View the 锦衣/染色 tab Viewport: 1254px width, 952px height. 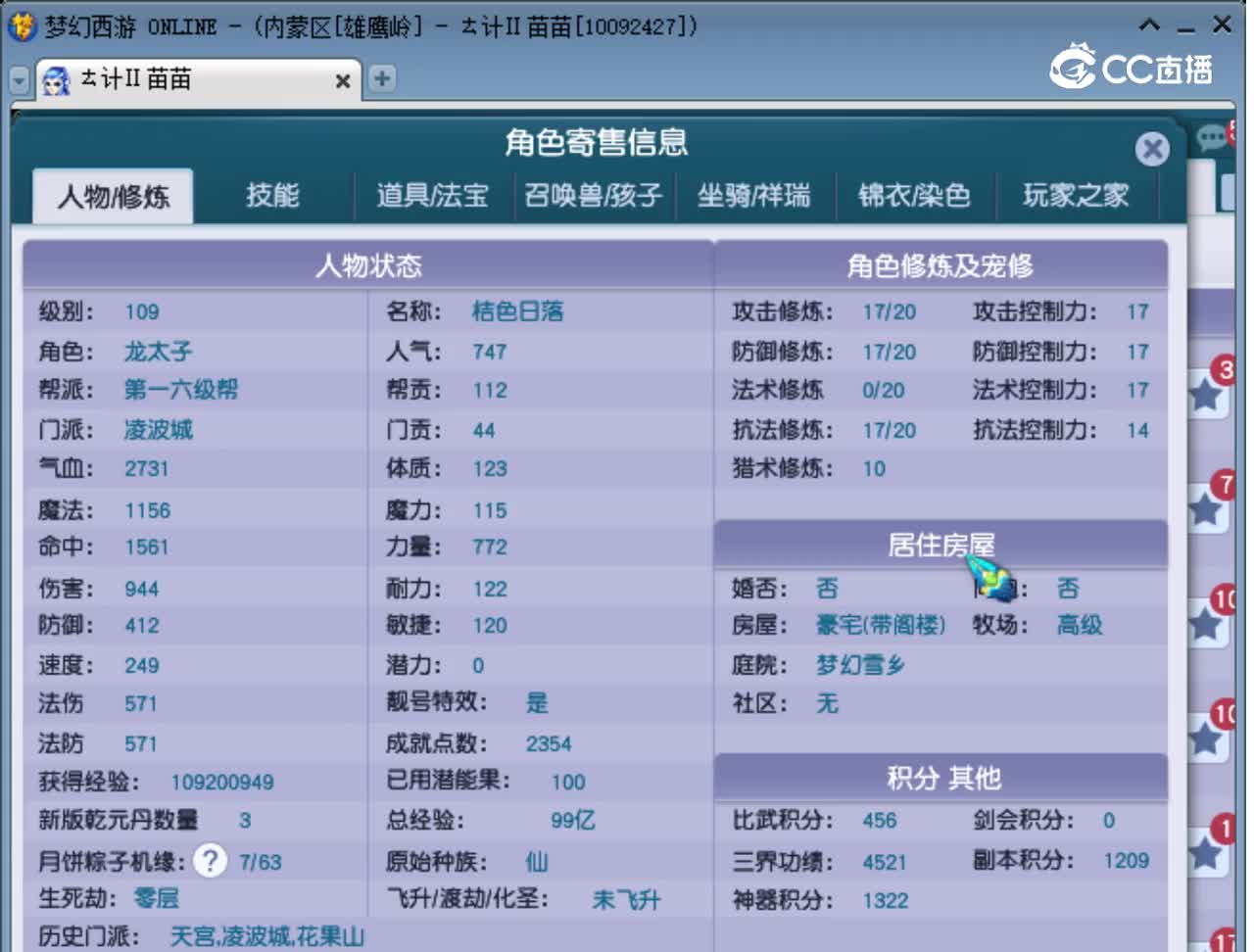(913, 195)
